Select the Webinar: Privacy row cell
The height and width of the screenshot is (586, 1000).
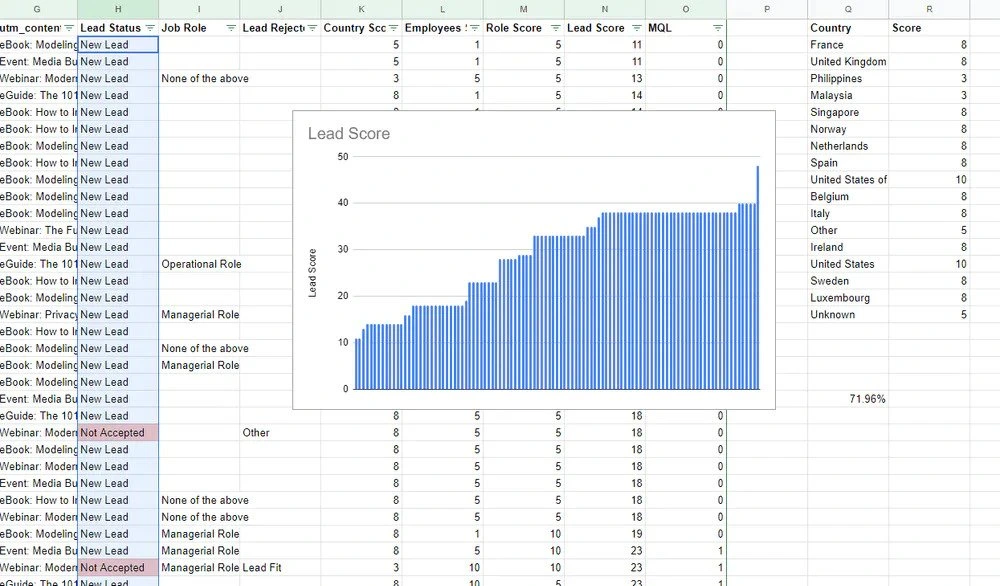[38, 315]
